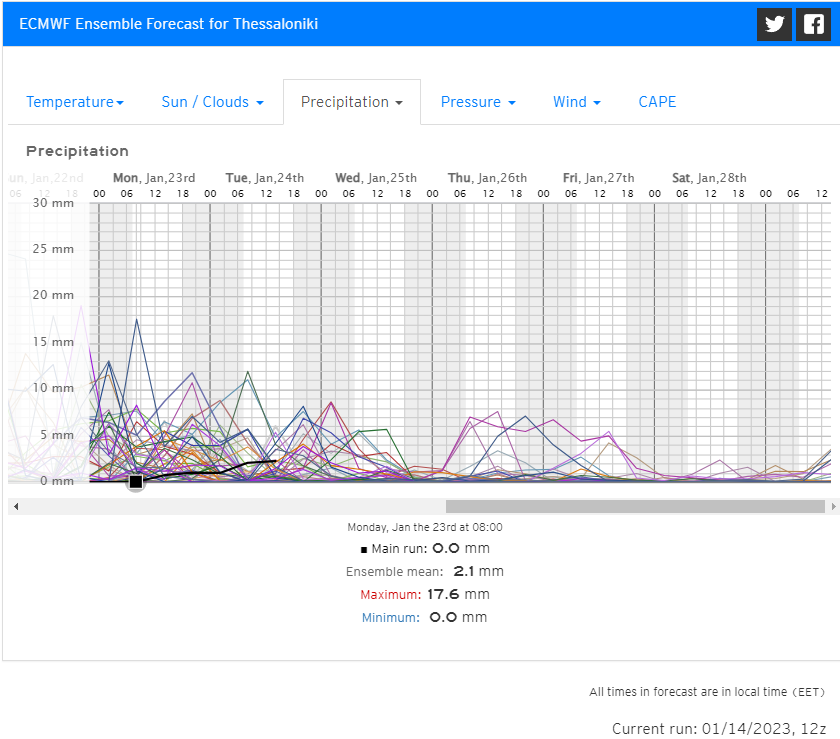The image size is (840, 739).
Task: Click the Wed, Jan,25th date label
Action: [x=376, y=178]
